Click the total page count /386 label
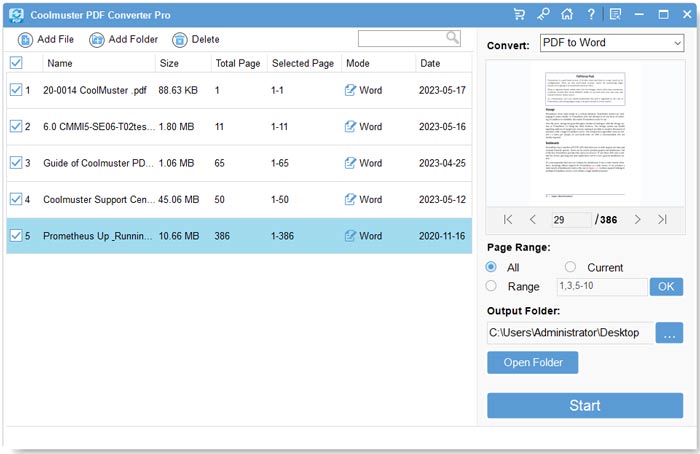This screenshot has width=700, height=454. click(606, 220)
